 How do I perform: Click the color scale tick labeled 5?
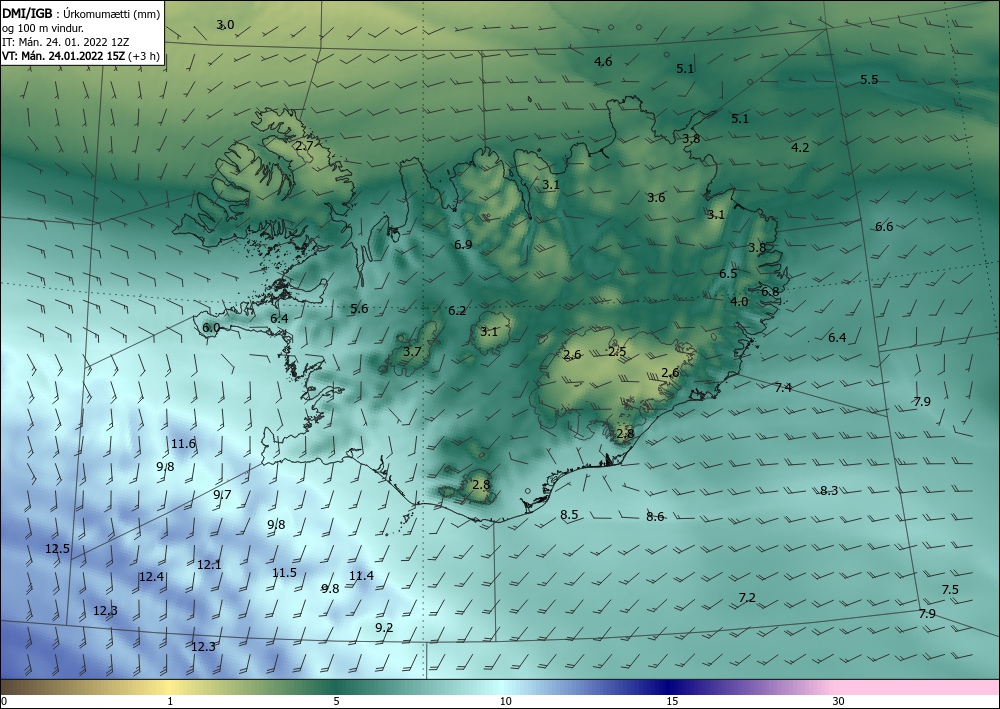point(336,702)
